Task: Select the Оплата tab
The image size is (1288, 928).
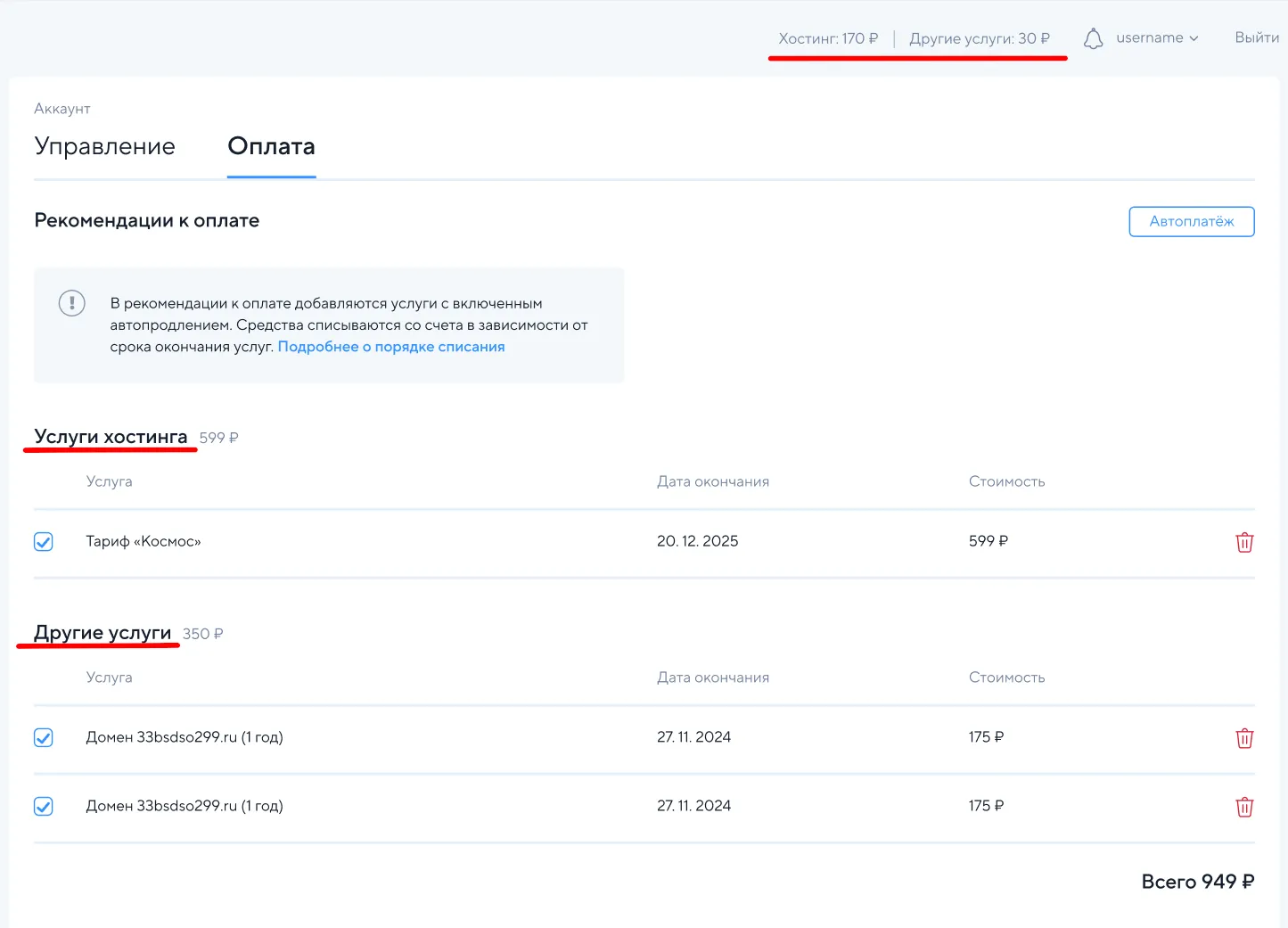Action: 271,147
